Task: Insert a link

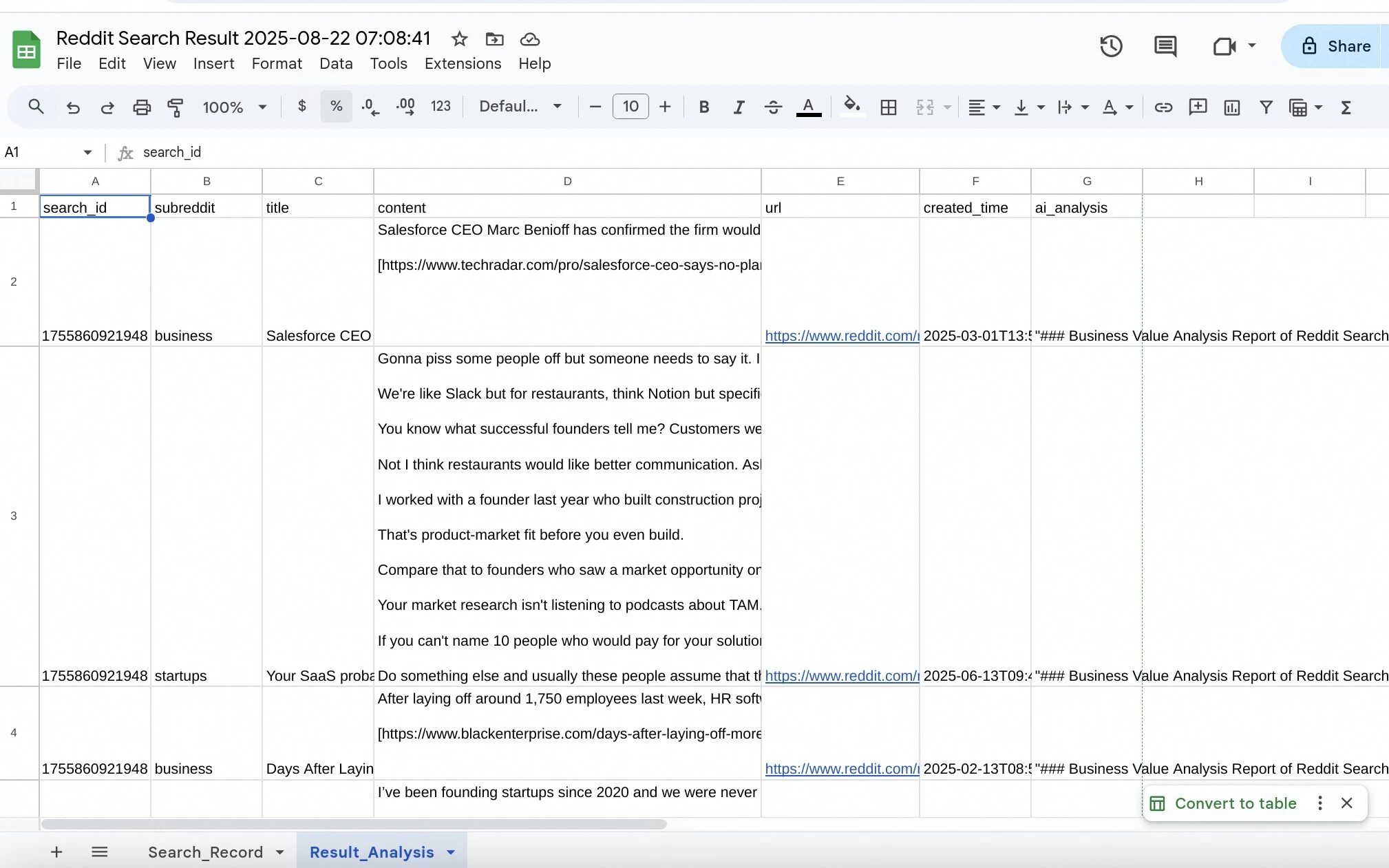Action: [x=1163, y=107]
